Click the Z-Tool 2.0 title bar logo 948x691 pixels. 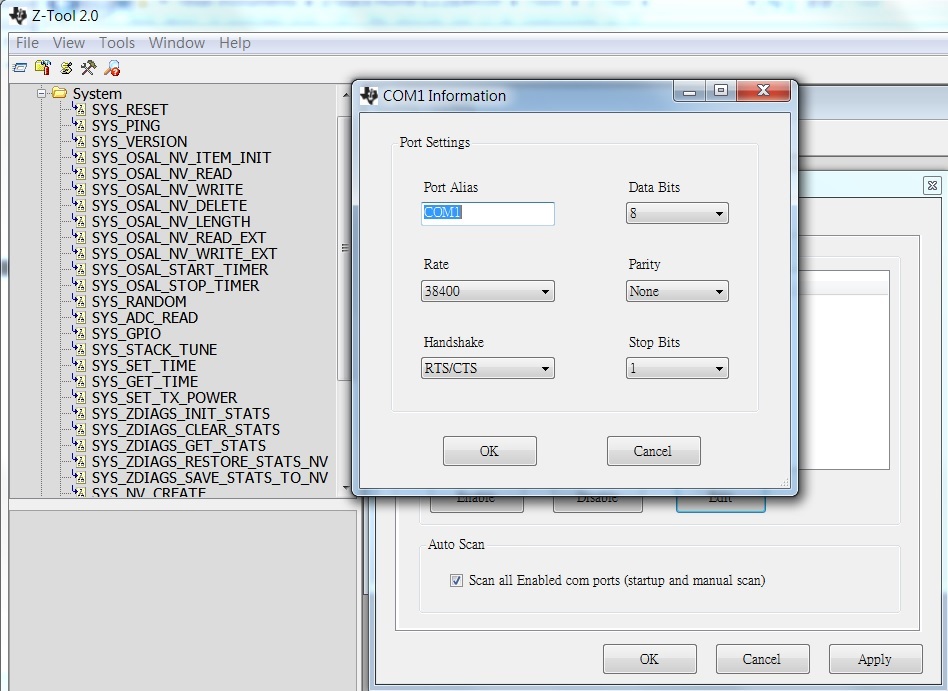[19, 16]
